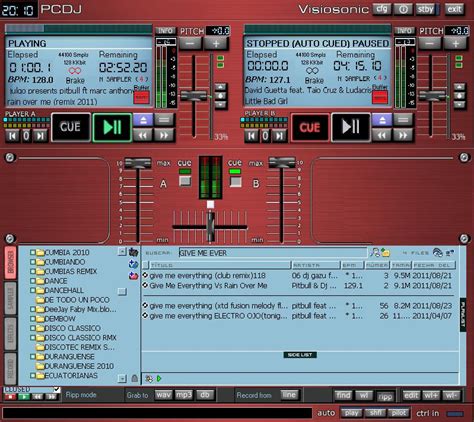Increase Player B pitch with plus button
This screenshot has height=422, width=474.
point(455,44)
